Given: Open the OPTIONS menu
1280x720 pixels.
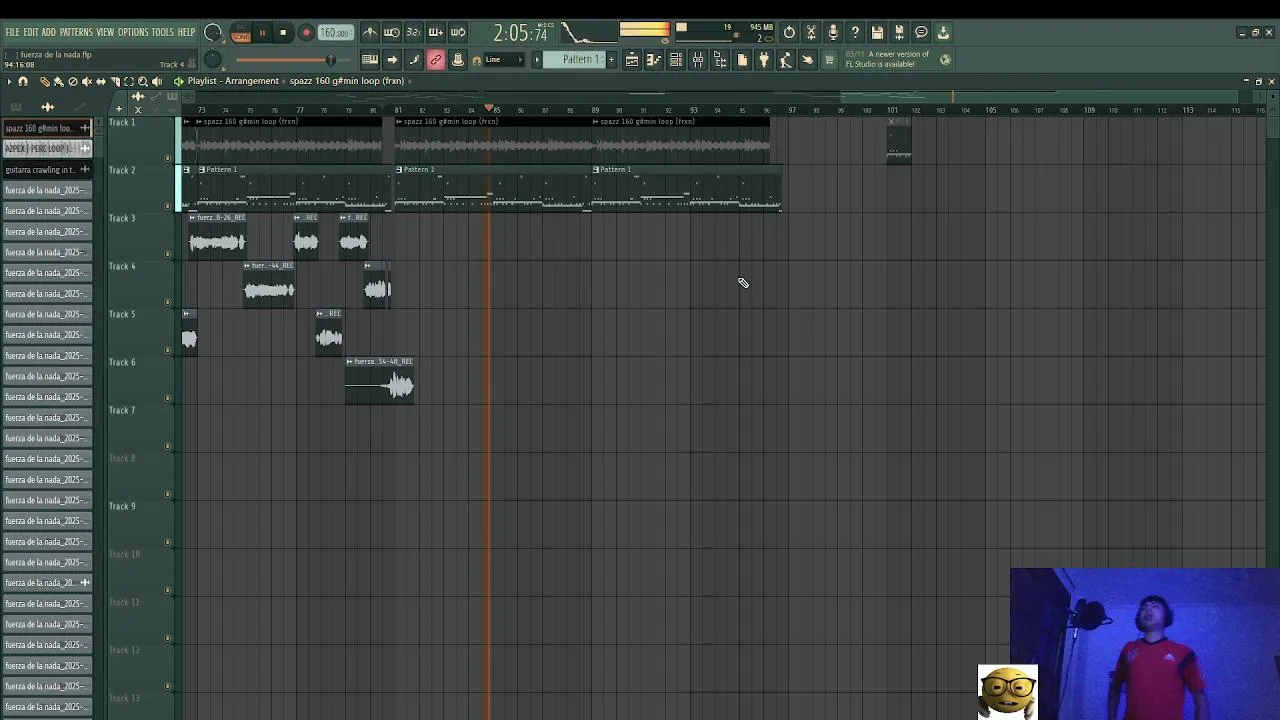Looking at the screenshot, I should coord(133,32).
